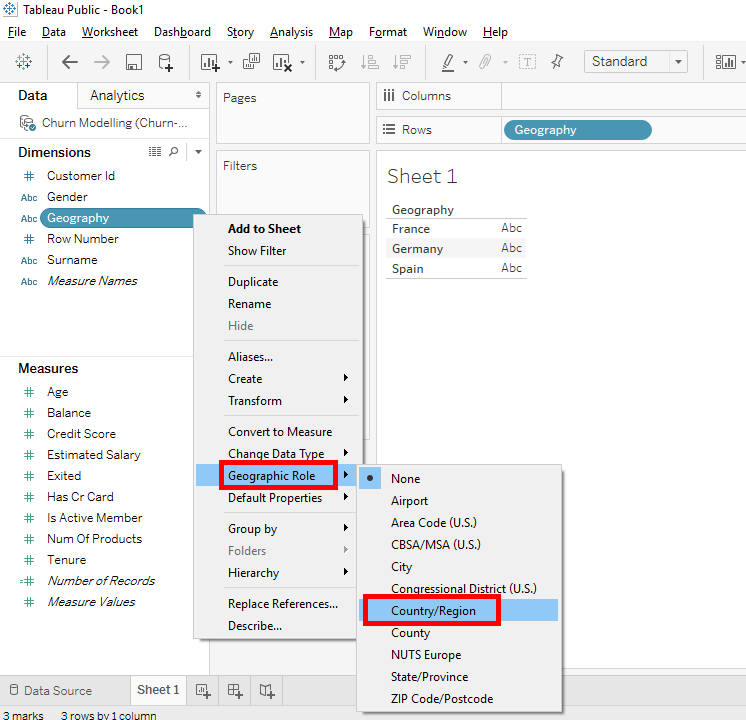This screenshot has width=746, height=720.
Task: Create a new story from bottom tab icons
Action: pos(267,690)
